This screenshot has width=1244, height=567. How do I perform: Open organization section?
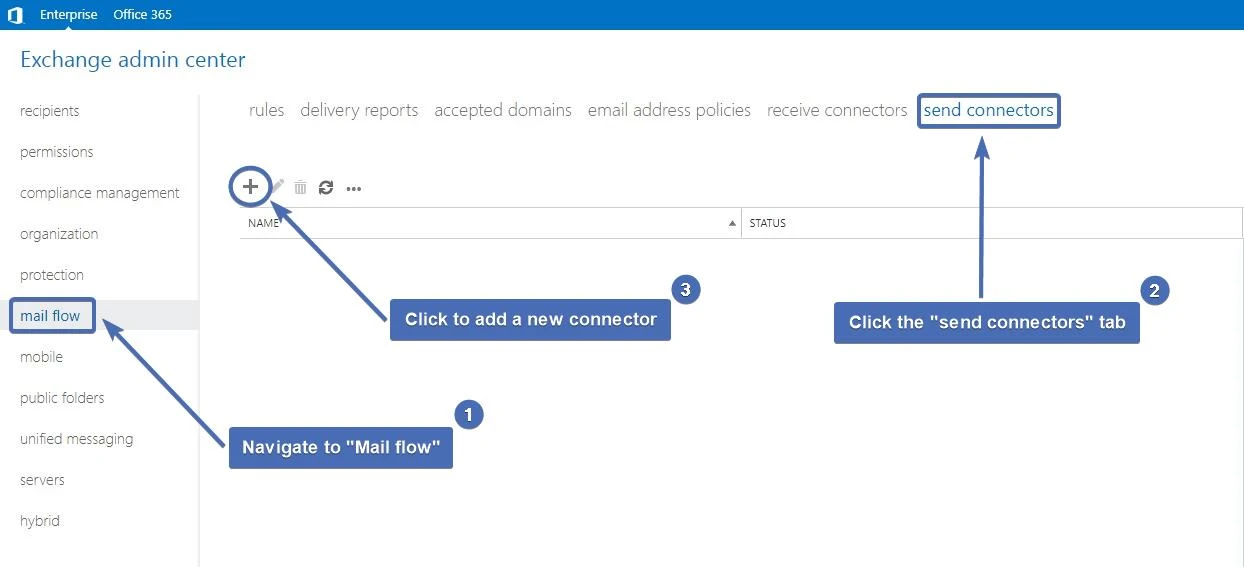pos(59,234)
